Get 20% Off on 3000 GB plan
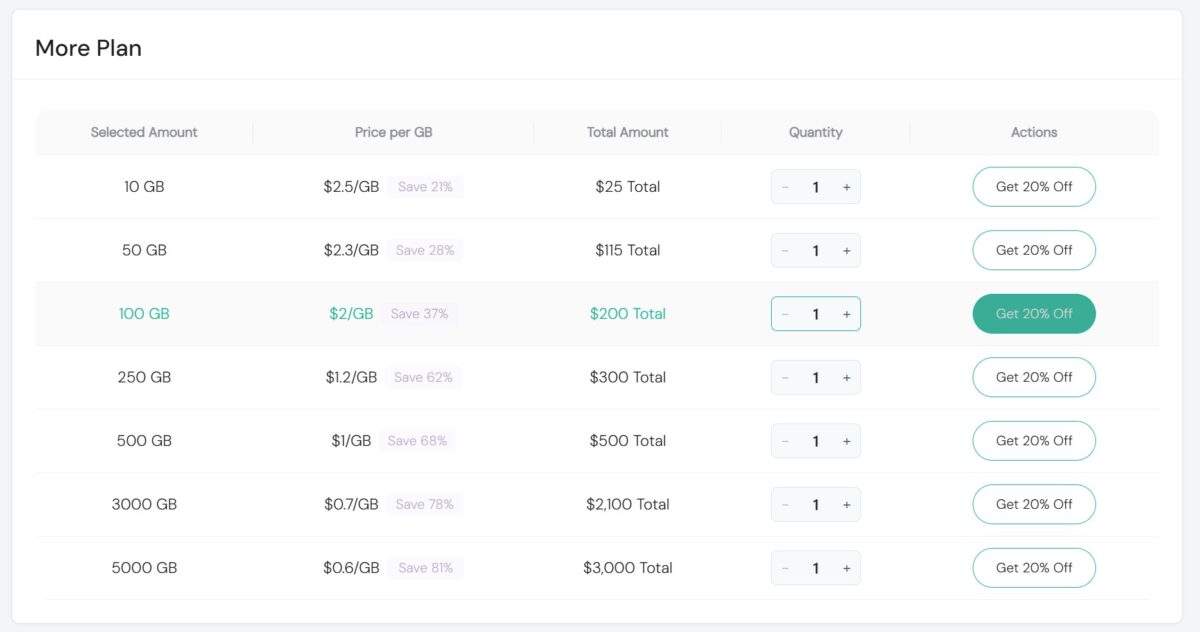 click(x=1034, y=504)
